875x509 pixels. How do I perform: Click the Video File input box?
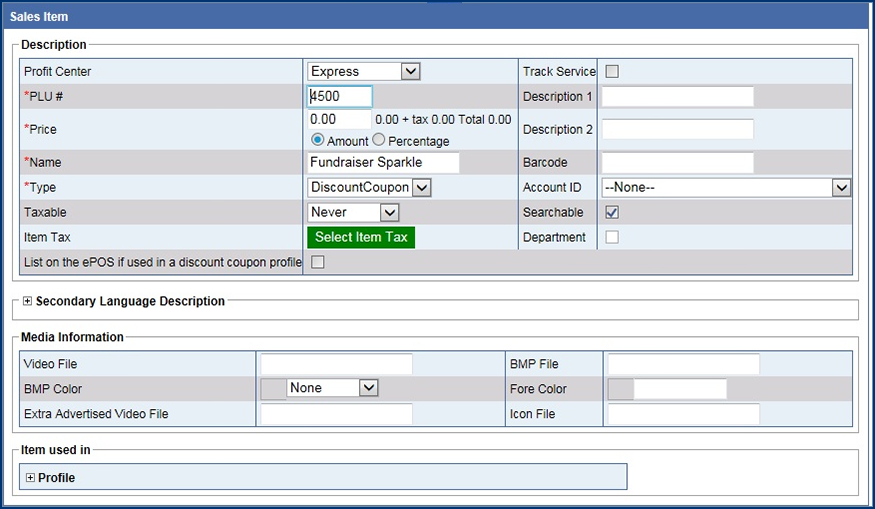pos(336,364)
